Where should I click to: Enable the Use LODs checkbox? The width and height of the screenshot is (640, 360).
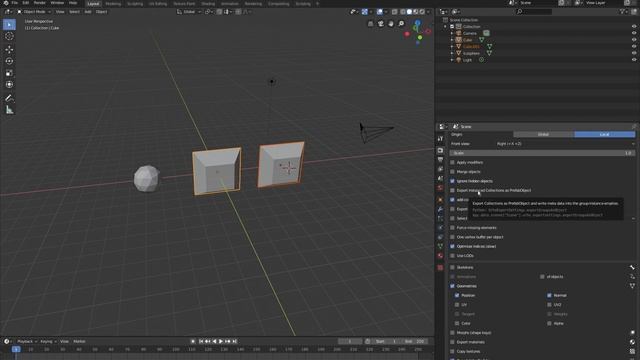[452, 256]
